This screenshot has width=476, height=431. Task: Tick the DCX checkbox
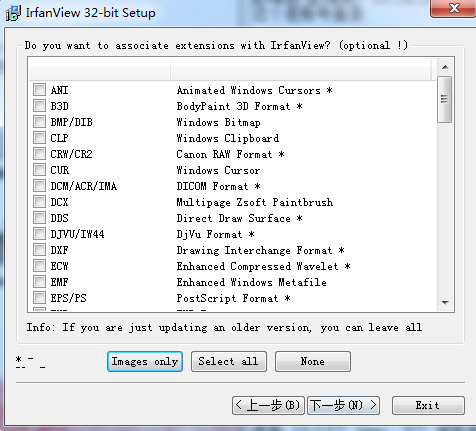tap(39, 202)
